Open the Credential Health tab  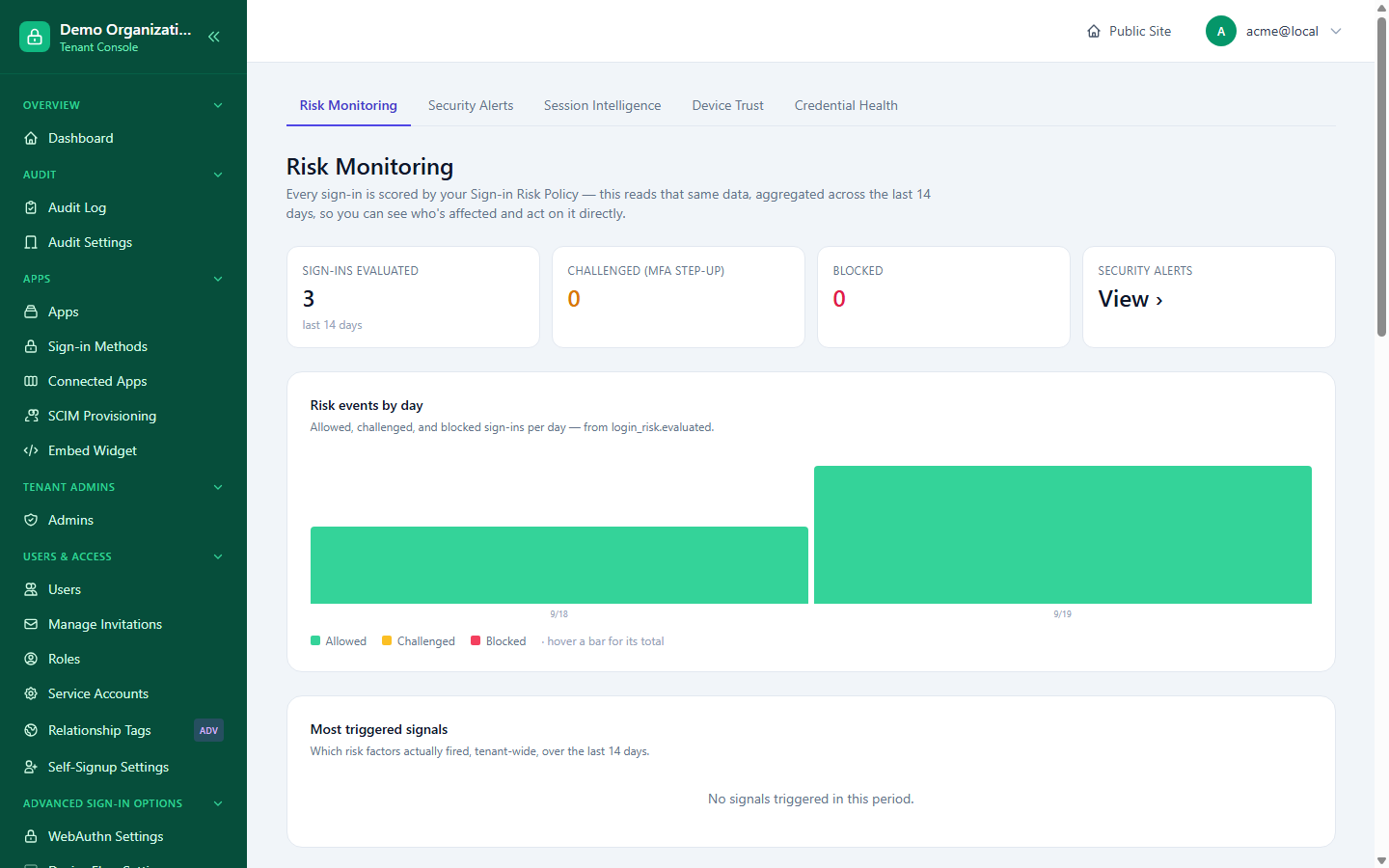pyautogui.click(x=846, y=105)
